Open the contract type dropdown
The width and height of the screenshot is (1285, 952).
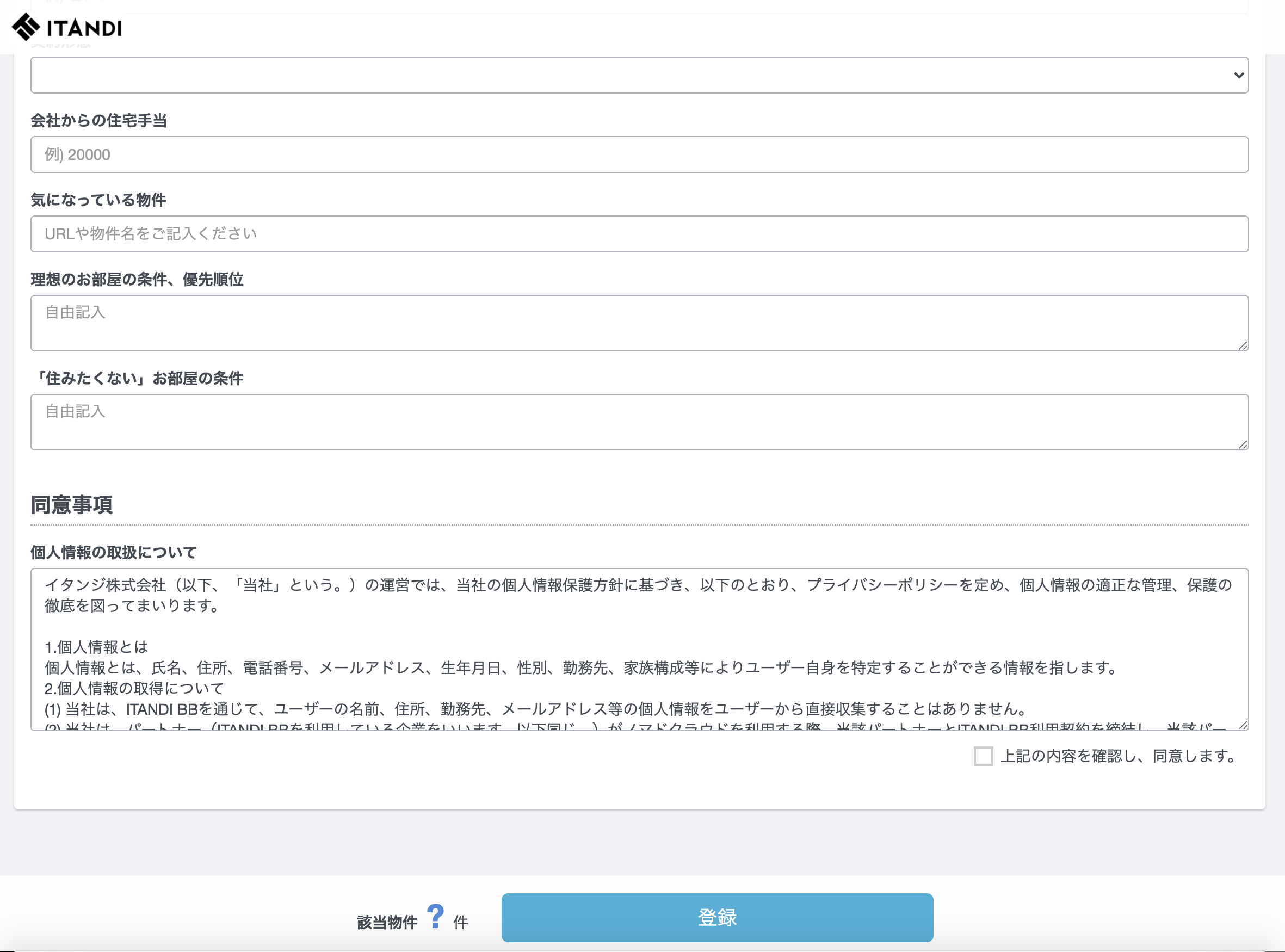point(640,75)
